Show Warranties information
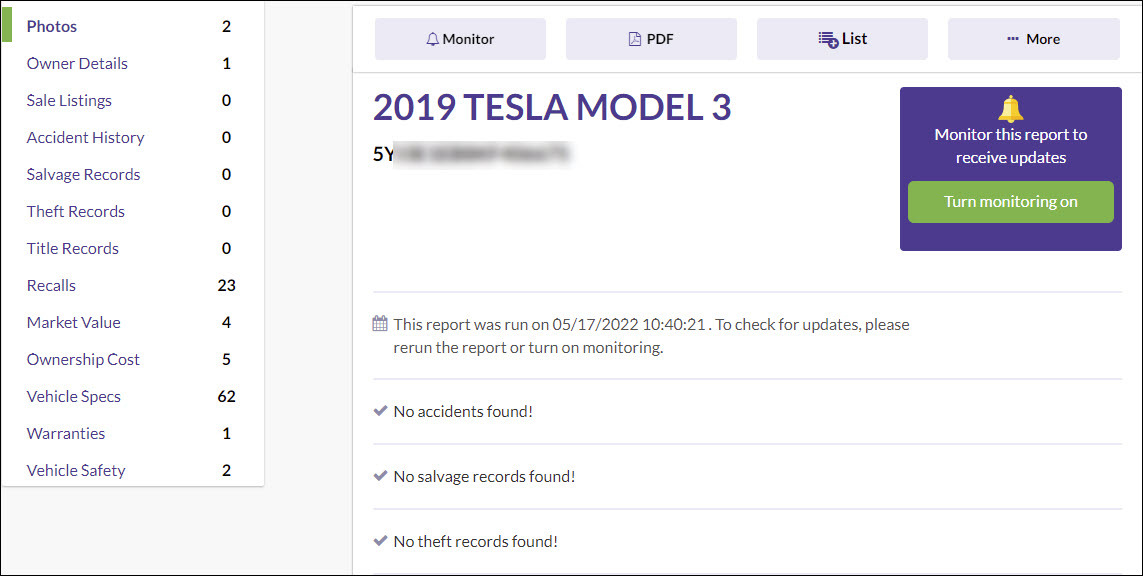1143x576 pixels. 66,433
